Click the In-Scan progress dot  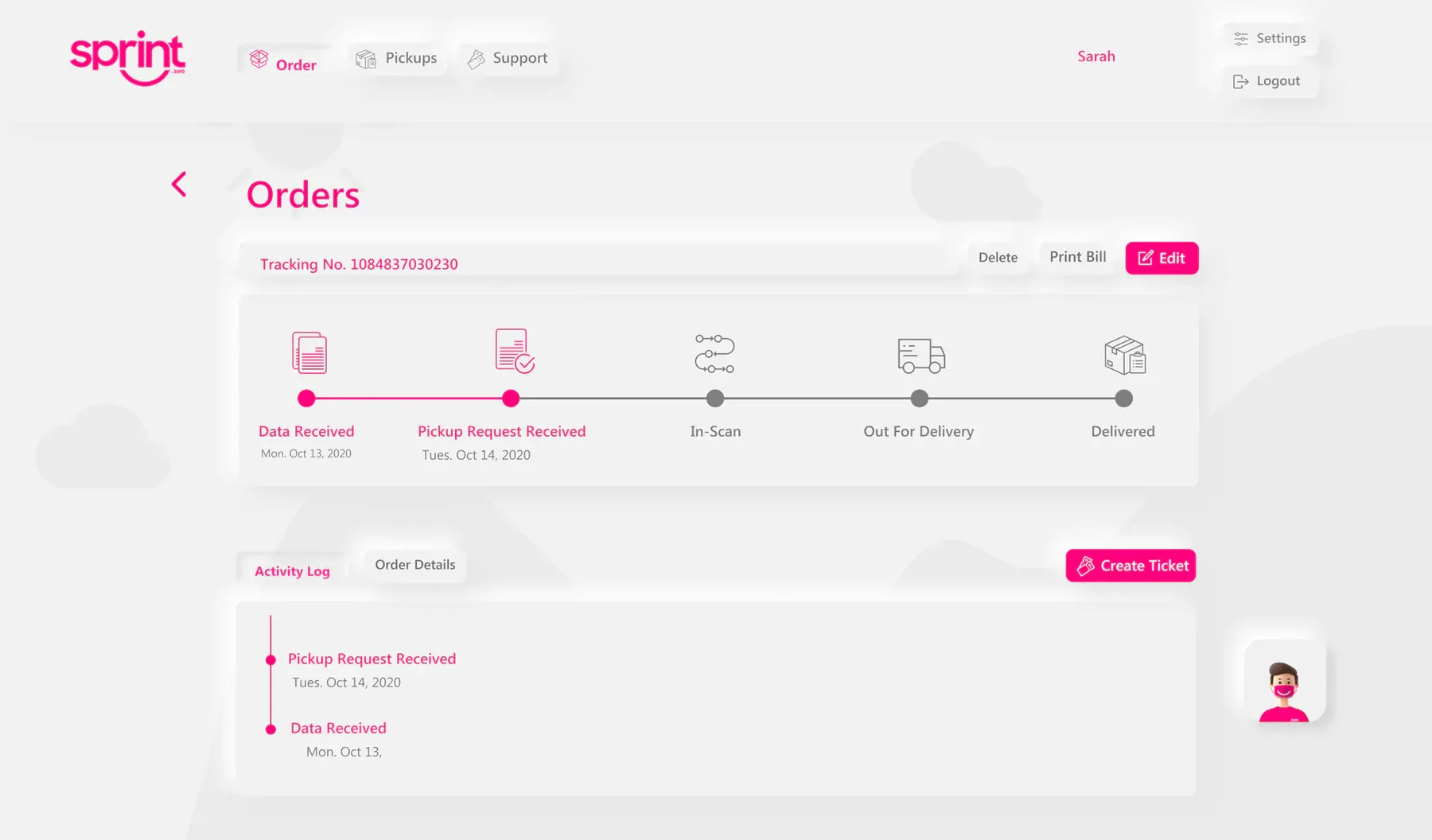coord(715,399)
